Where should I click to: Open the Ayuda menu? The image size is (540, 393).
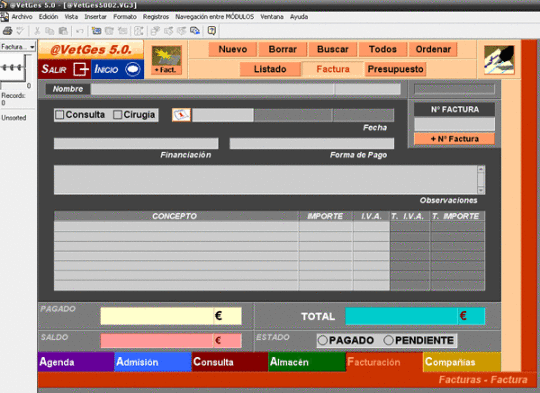(299, 17)
